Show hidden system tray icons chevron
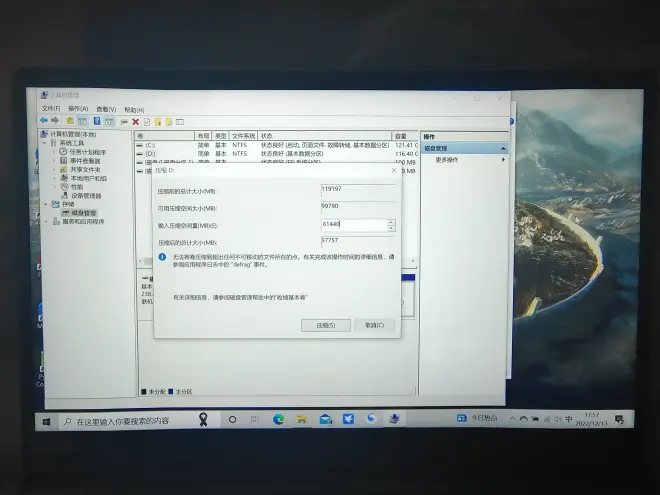Screen dimensions: 660x495 coord(512,418)
